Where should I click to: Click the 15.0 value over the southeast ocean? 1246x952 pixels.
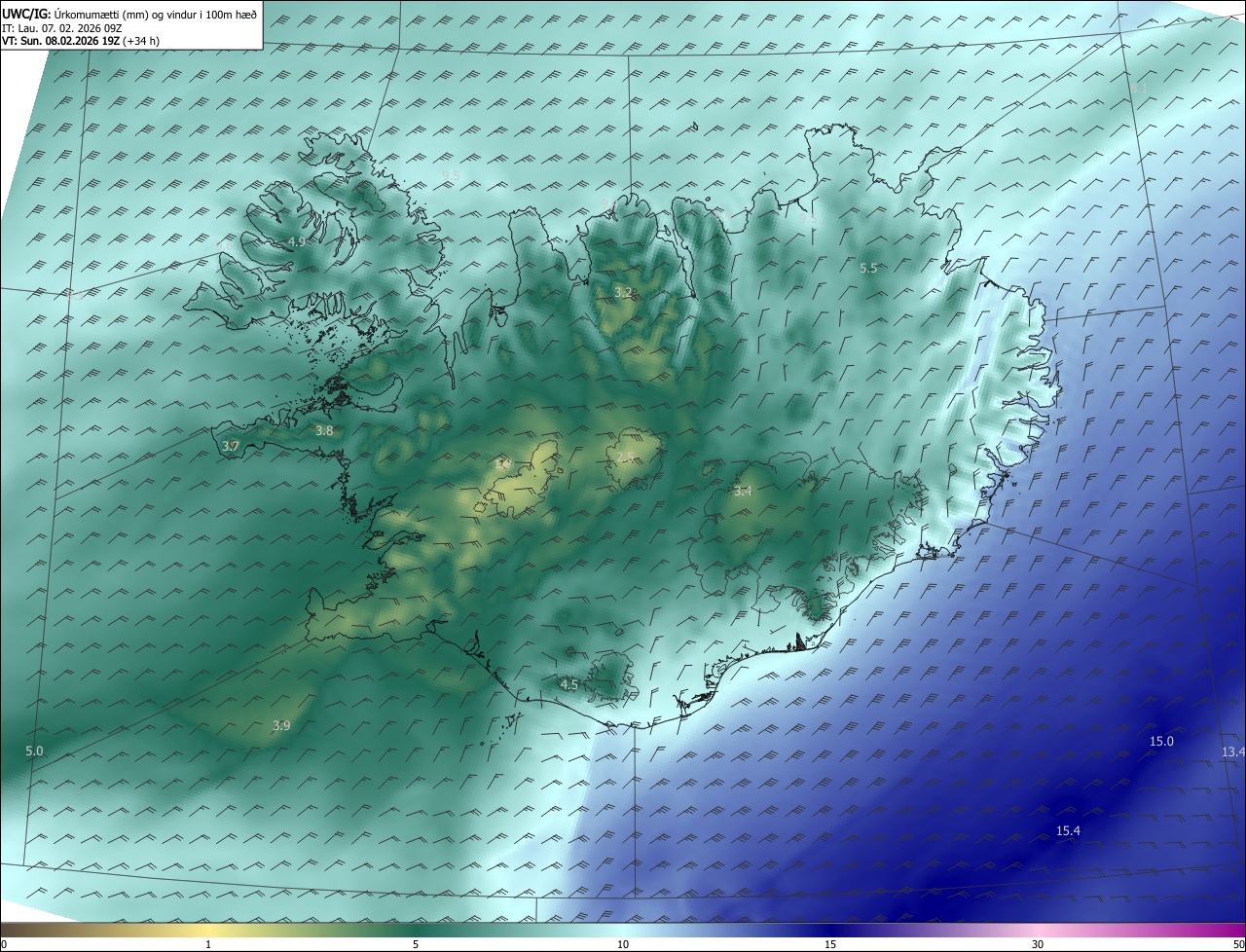(1162, 741)
